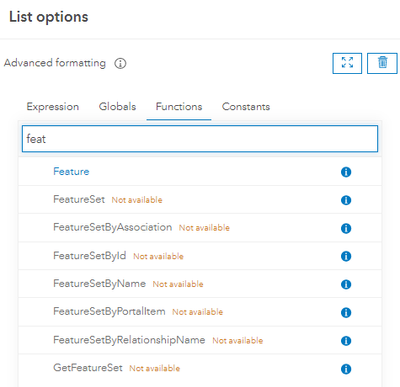Switch to the Expression tab
The width and height of the screenshot is (400, 387).
(x=53, y=107)
